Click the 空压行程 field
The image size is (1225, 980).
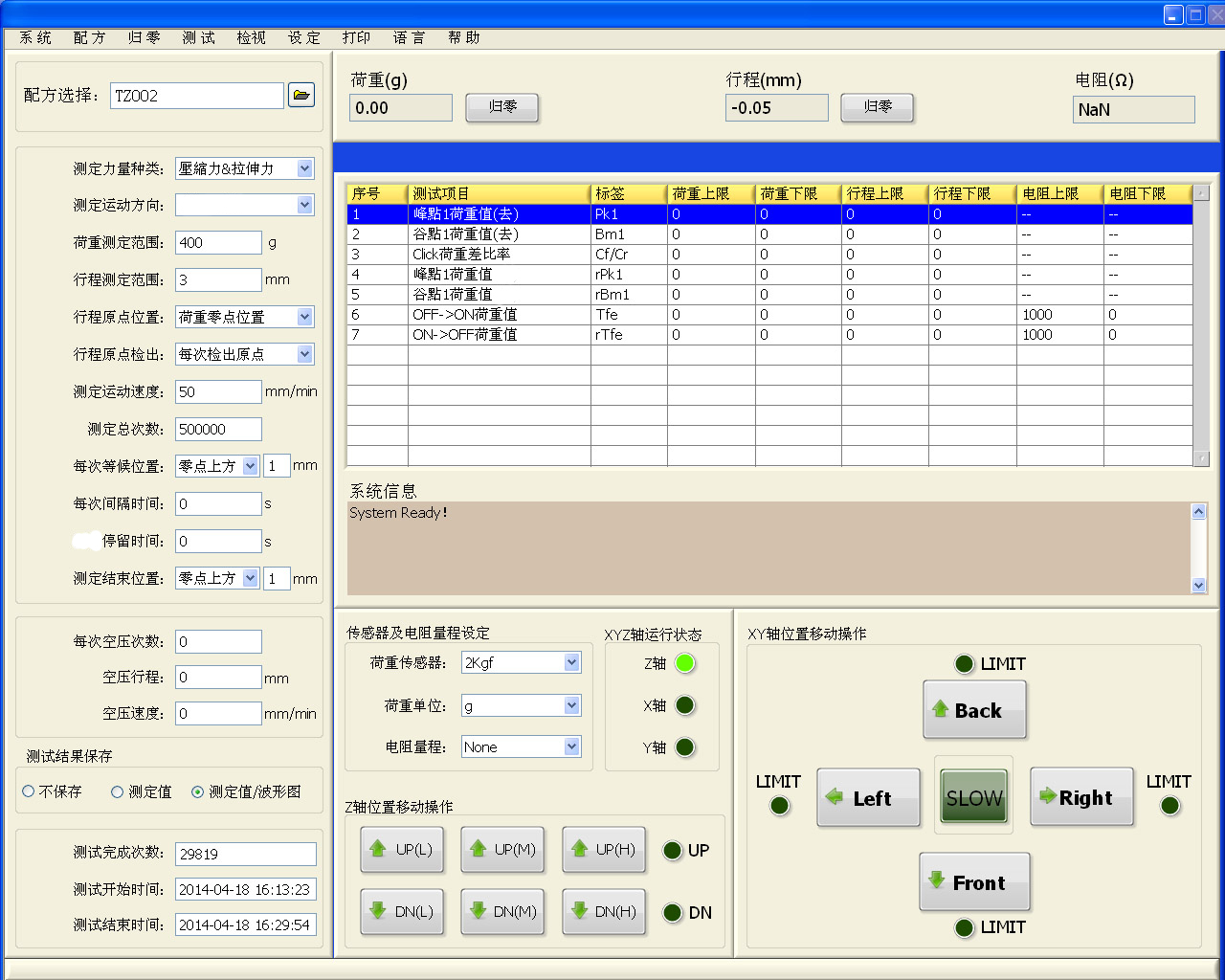218,678
